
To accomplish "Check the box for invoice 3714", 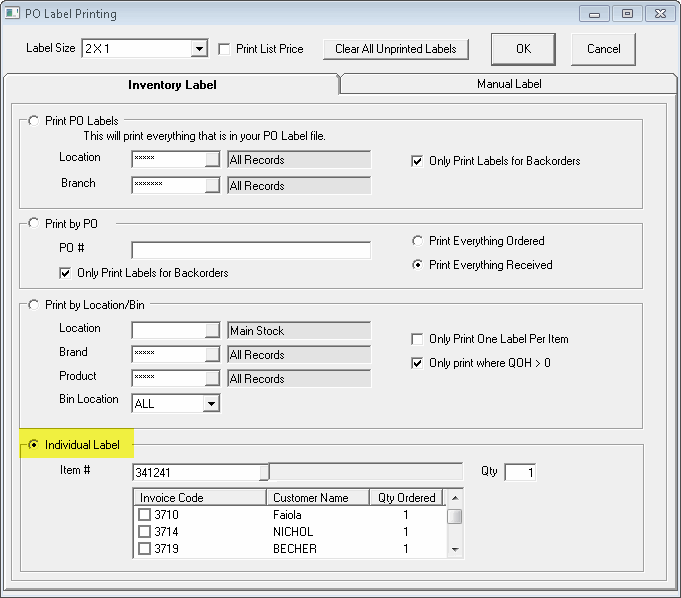I will click(x=145, y=532).
